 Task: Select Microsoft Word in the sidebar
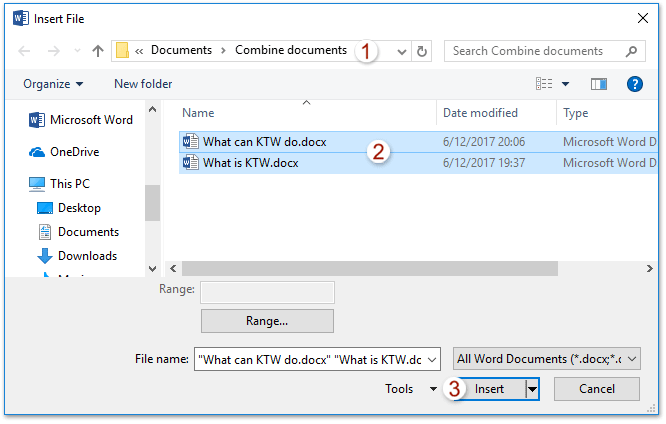tap(90, 120)
